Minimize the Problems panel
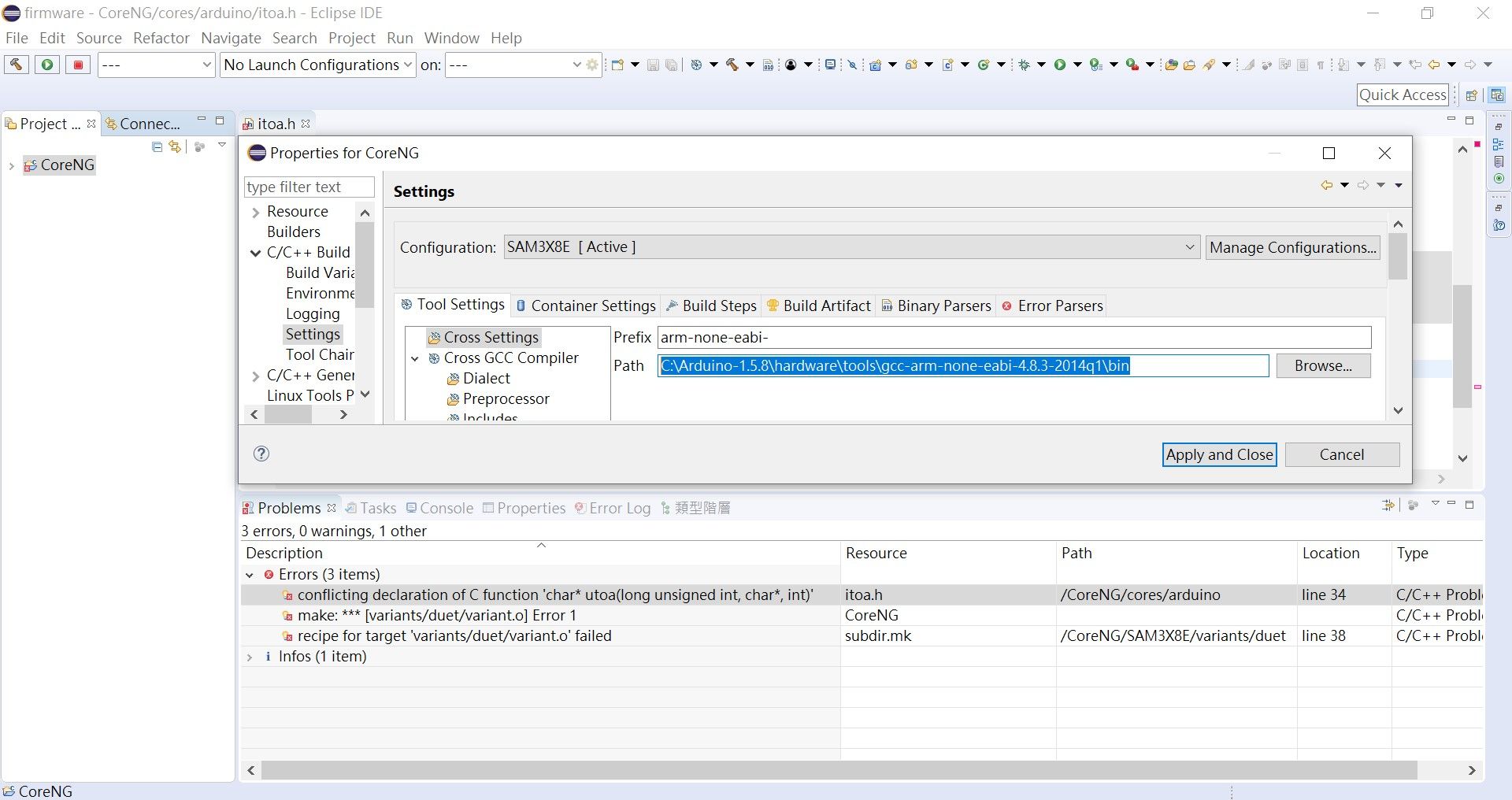 [1451, 503]
